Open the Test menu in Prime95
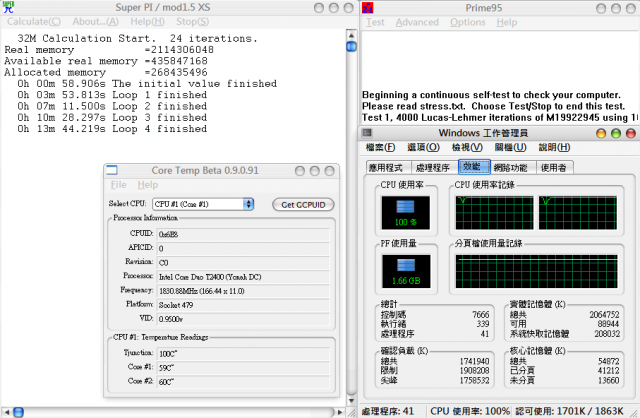 pos(375,22)
